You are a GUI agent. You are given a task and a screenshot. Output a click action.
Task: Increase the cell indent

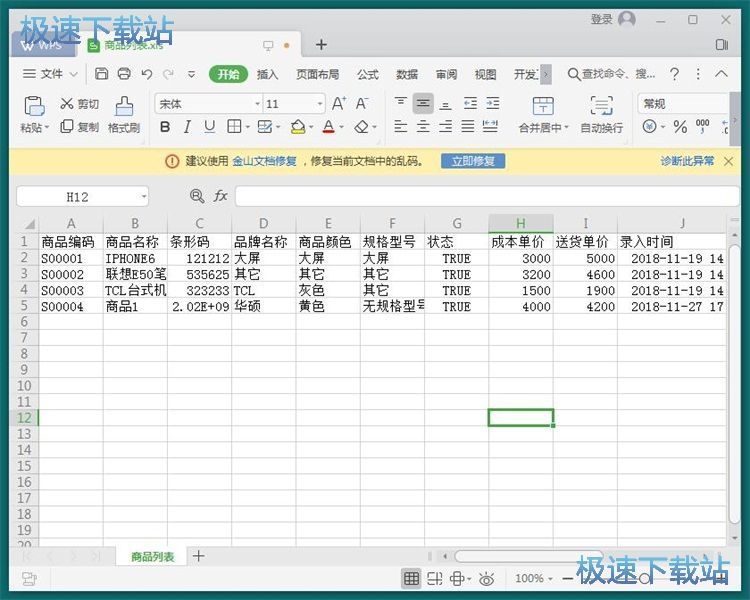point(493,103)
